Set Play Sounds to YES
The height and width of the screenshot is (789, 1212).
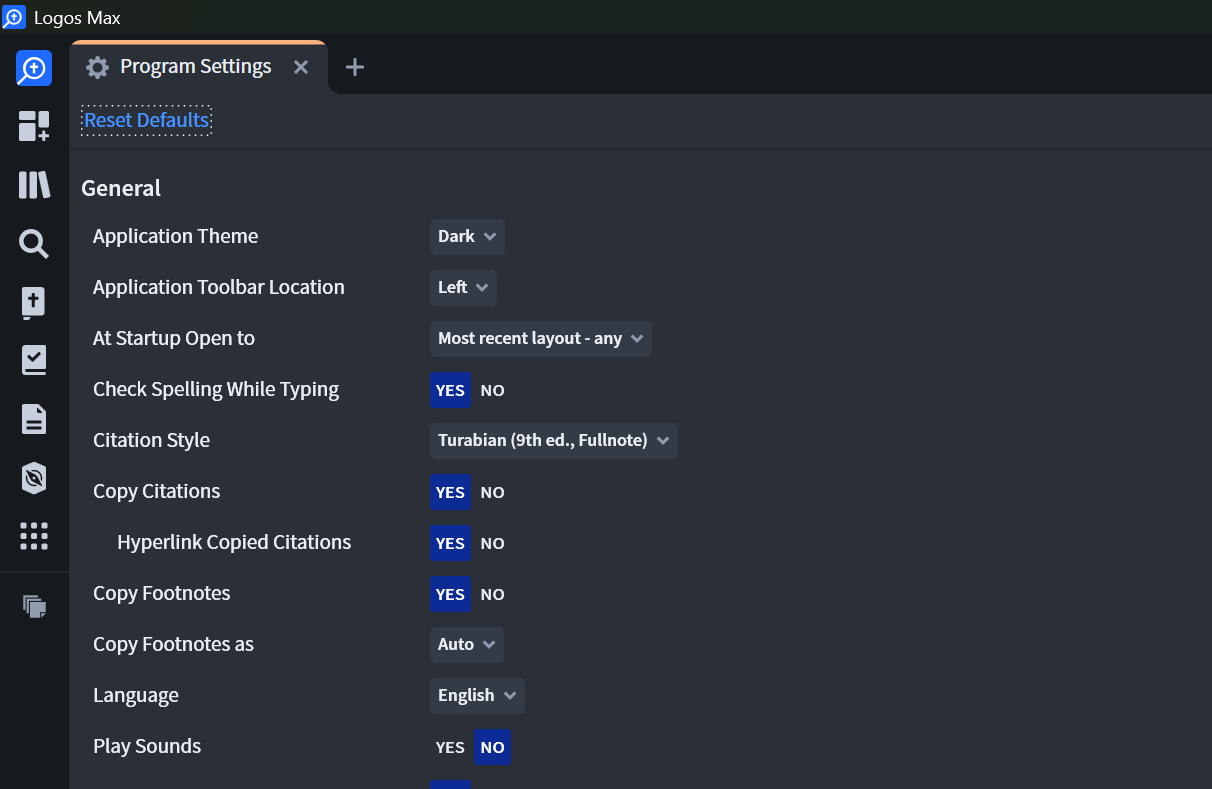pyautogui.click(x=450, y=747)
